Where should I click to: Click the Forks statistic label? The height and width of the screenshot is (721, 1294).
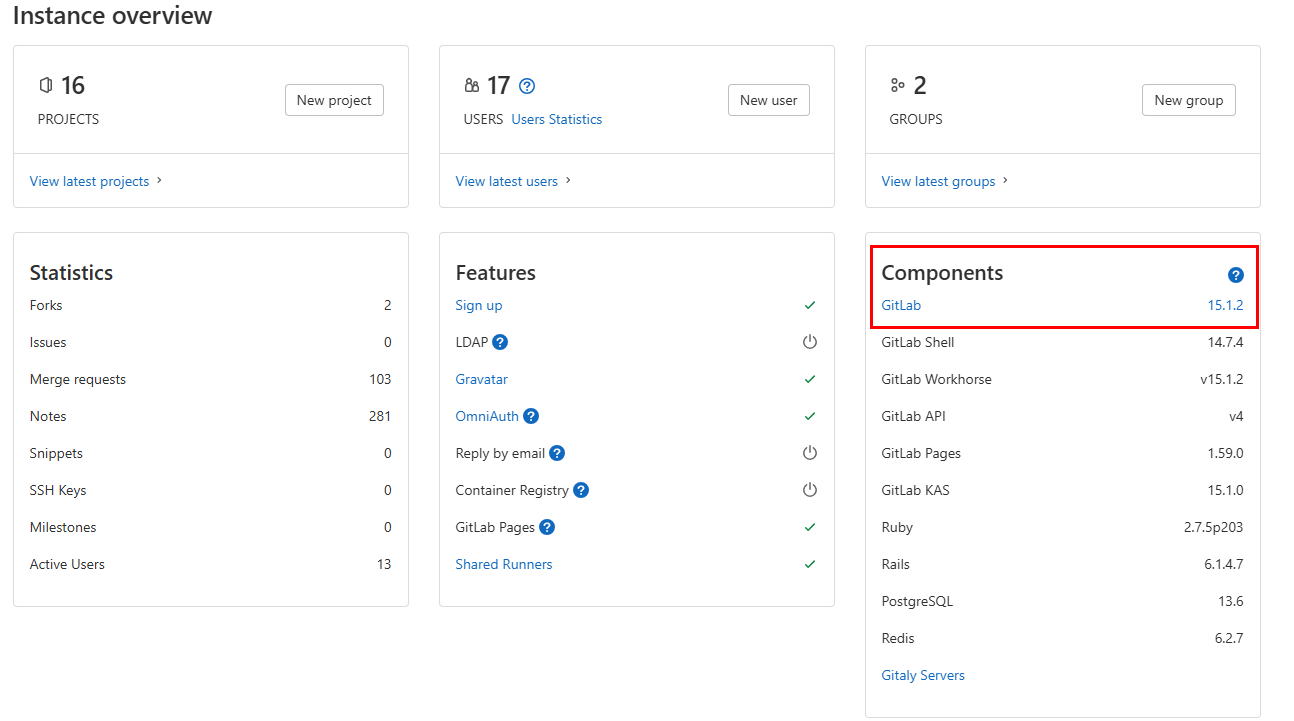46,305
